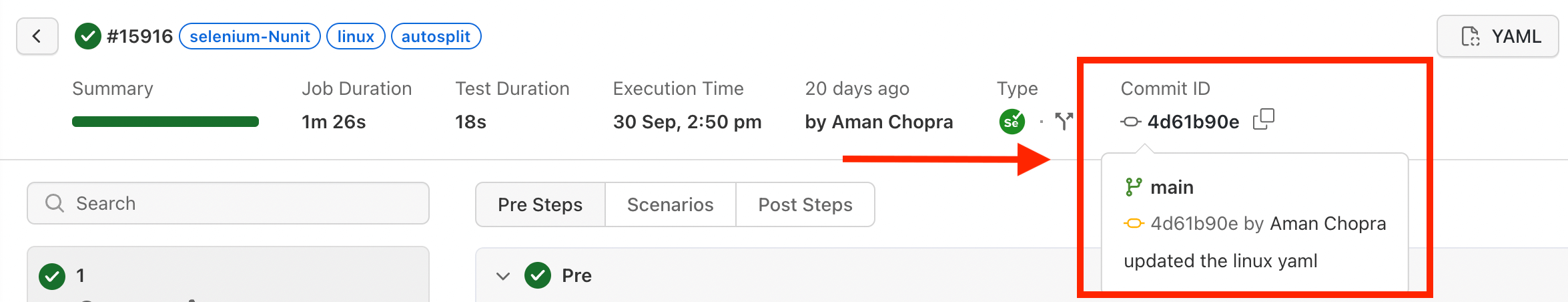1568x302 pixels.
Task: Click the selenium-Nunit tag
Action: click(250, 36)
